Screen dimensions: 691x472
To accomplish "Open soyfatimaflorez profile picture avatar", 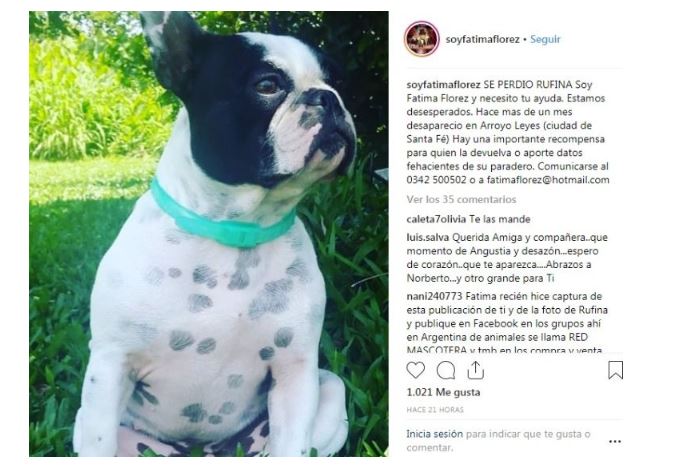I will click(422, 39).
